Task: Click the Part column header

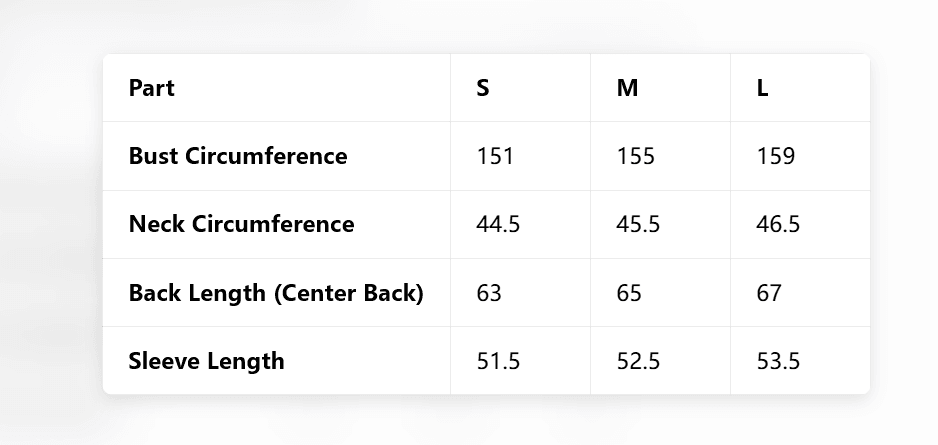Action: (152, 88)
